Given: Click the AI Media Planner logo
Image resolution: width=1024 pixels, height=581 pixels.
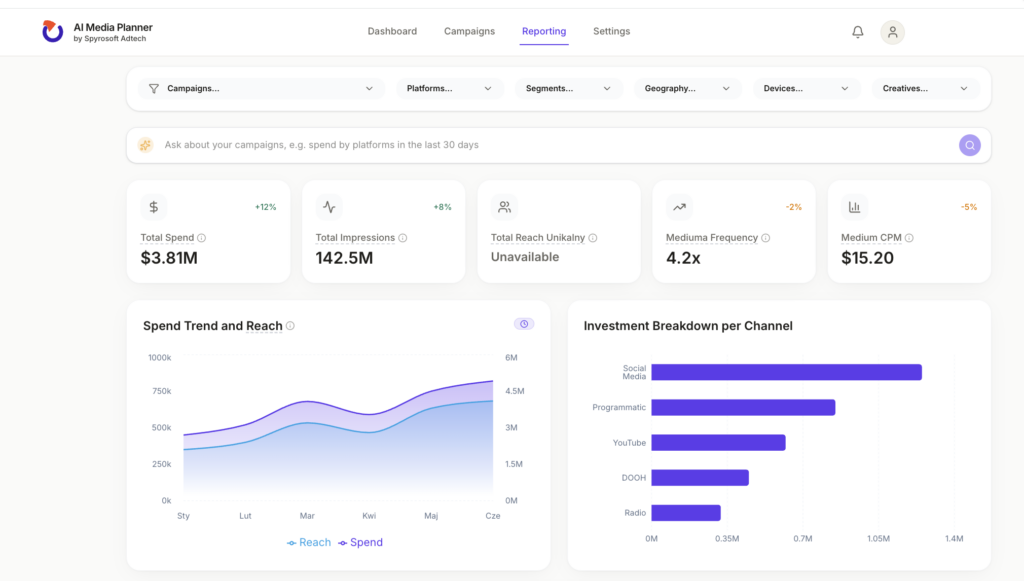Looking at the screenshot, I should pyautogui.click(x=52, y=31).
